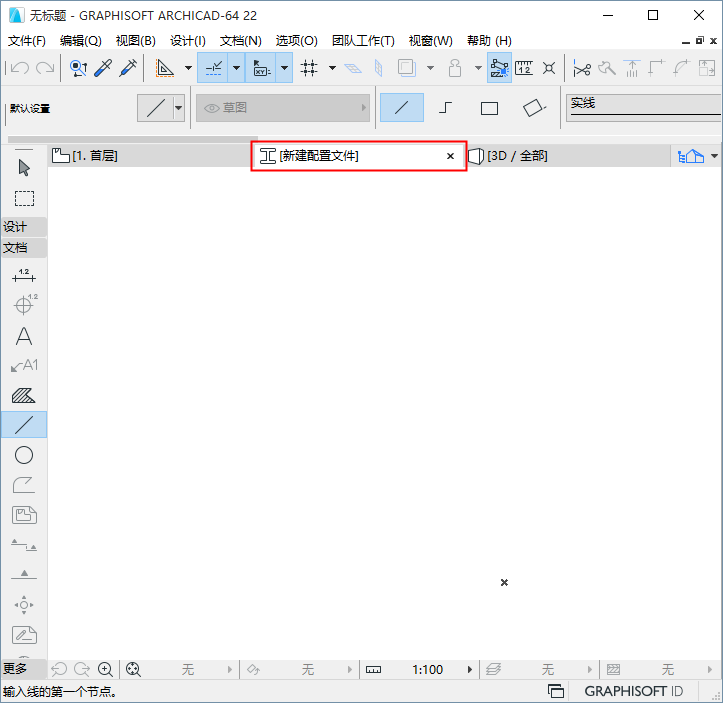Select the single line geometry method
This screenshot has height=703, width=723.
tap(402, 108)
